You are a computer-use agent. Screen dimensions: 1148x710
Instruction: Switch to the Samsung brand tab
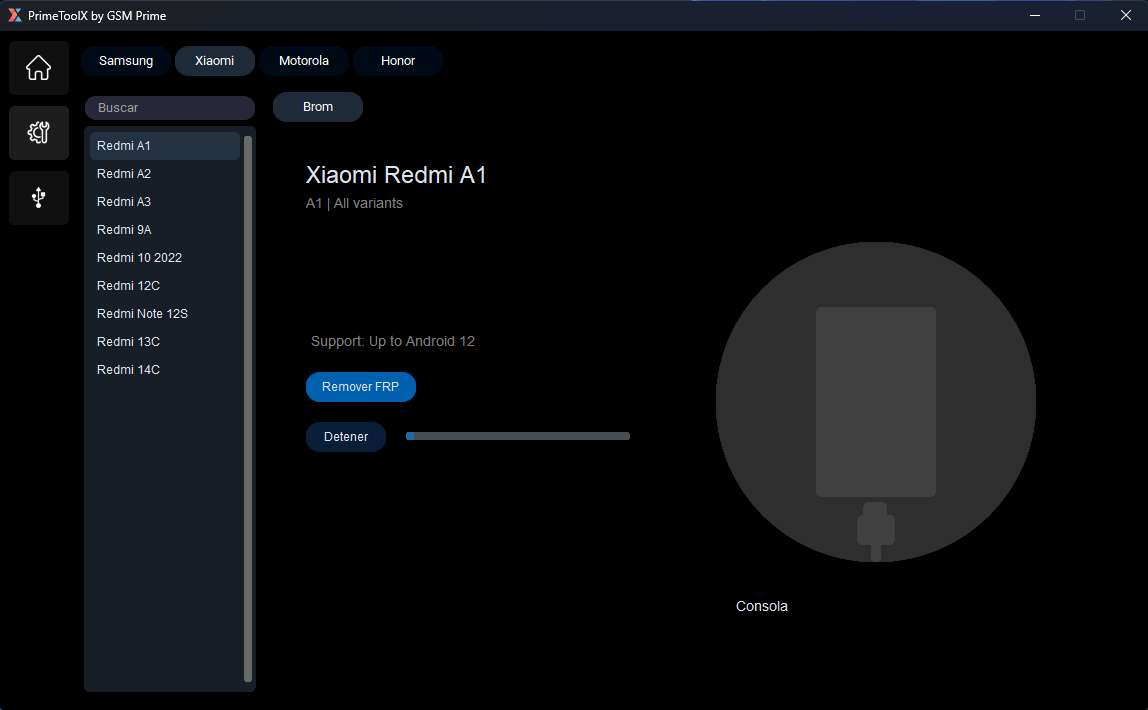pos(125,60)
